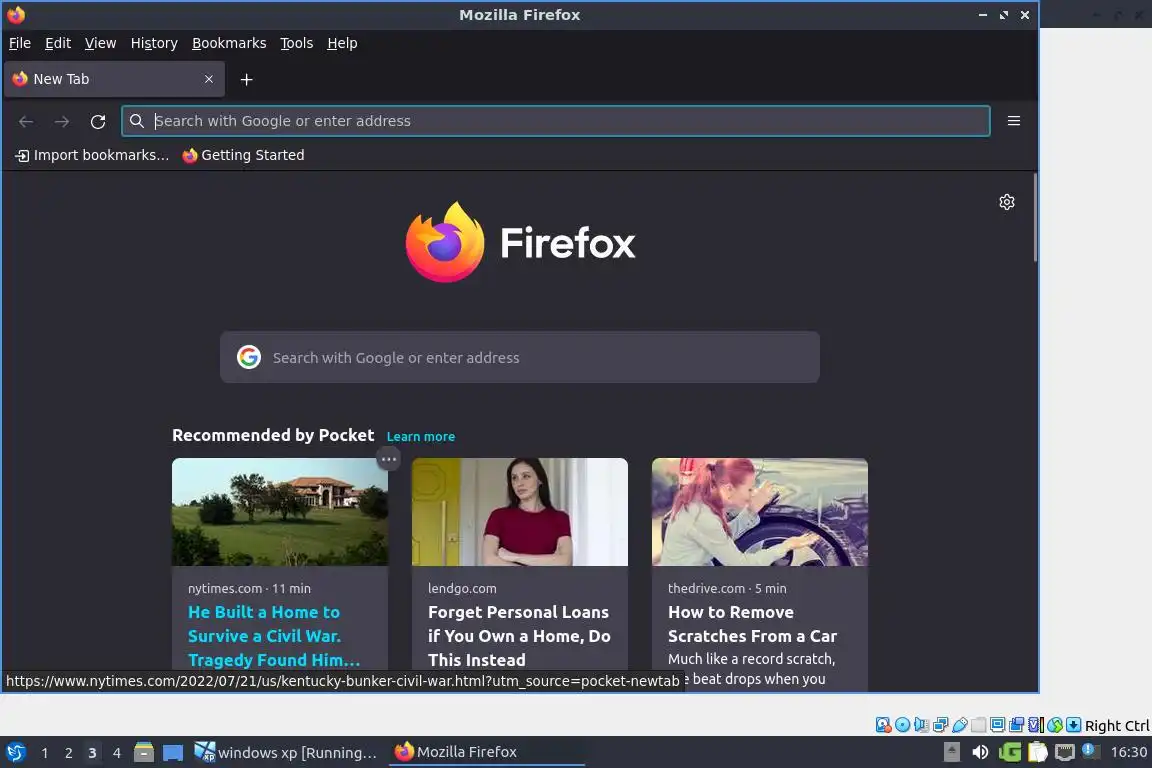
Task: Open the file manager icon in the taskbar
Action: [x=144, y=753]
